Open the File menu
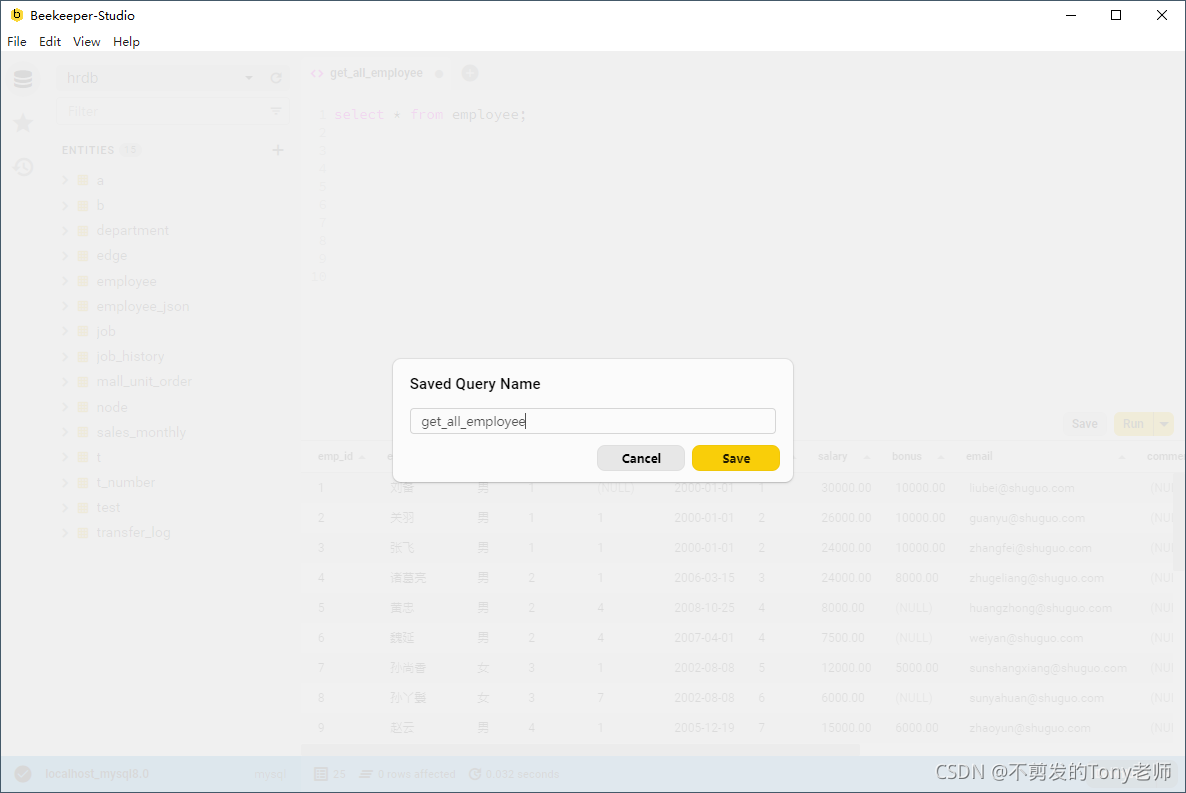Image resolution: width=1186 pixels, height=793 pixels. pos(17,42)
